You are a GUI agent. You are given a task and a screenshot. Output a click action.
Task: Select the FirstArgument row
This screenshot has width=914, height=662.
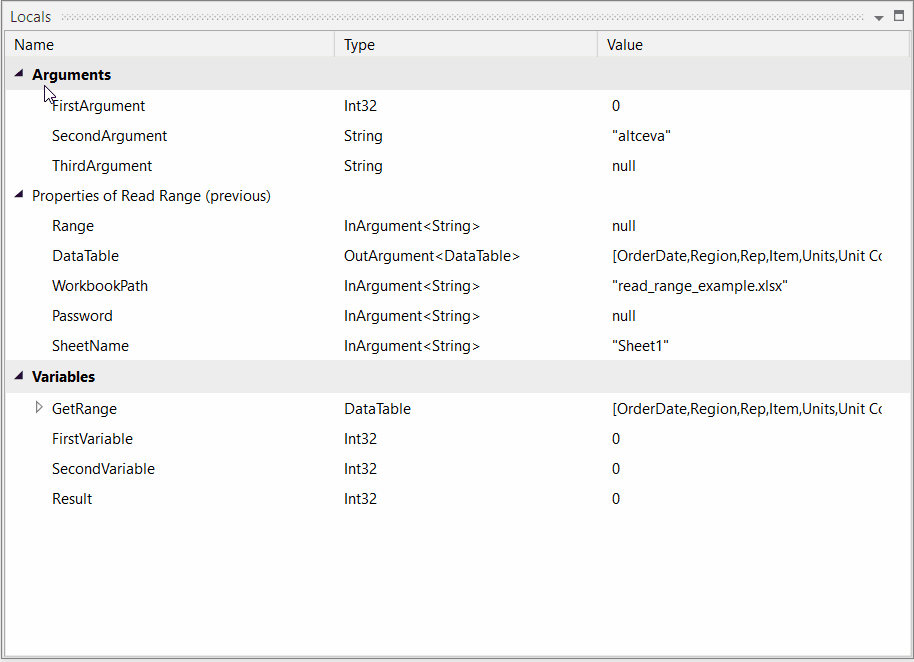tap(458, 105)
